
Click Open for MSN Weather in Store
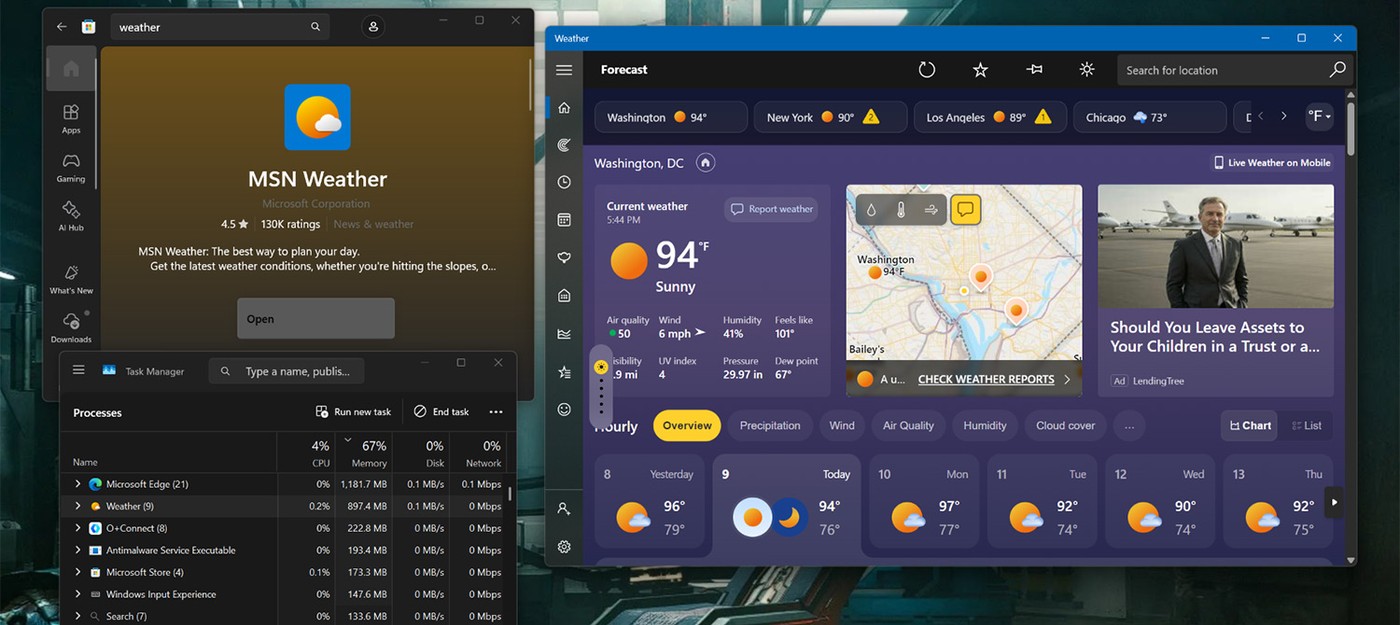(316, 319)
